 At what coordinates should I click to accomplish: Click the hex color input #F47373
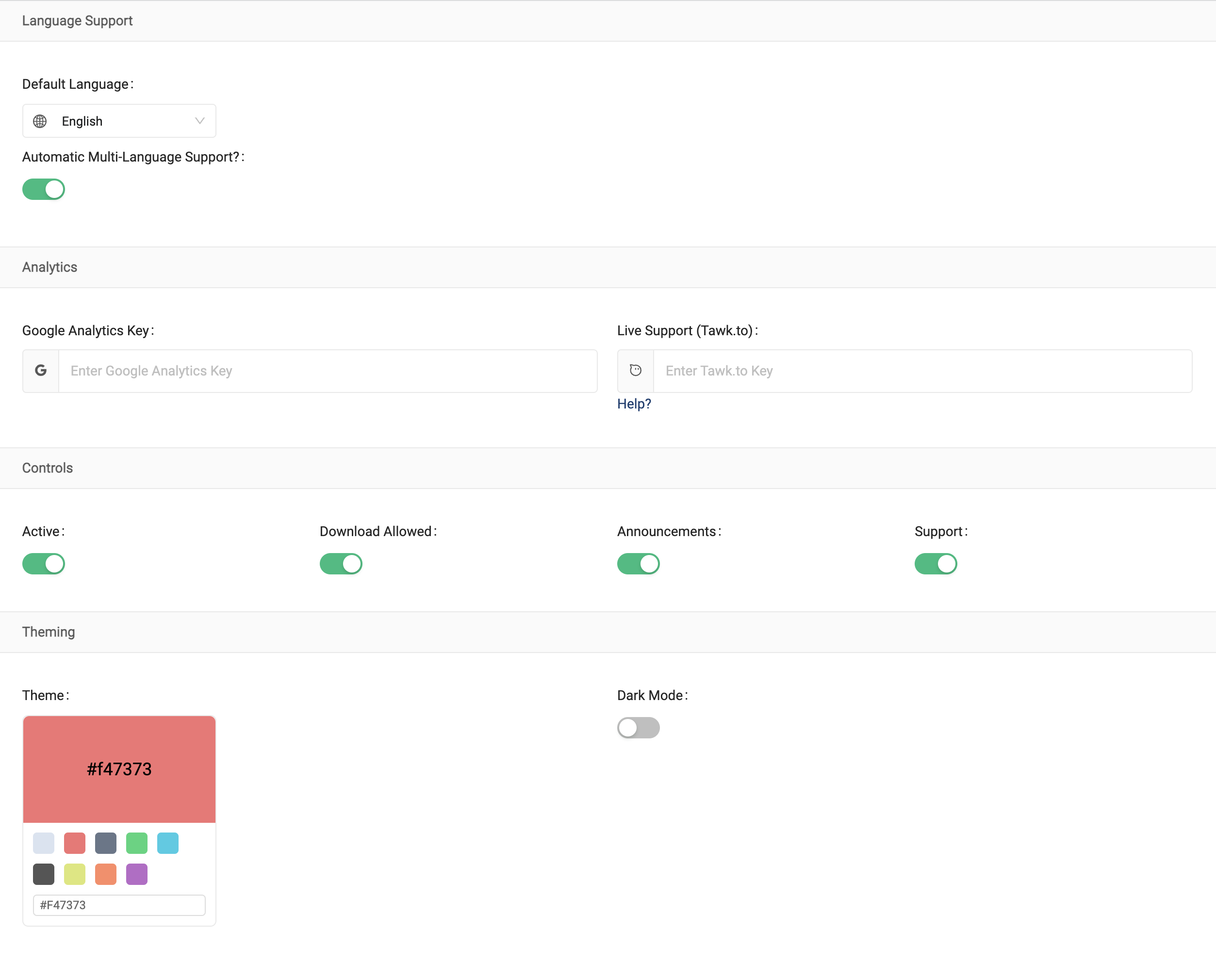(119, 905)
